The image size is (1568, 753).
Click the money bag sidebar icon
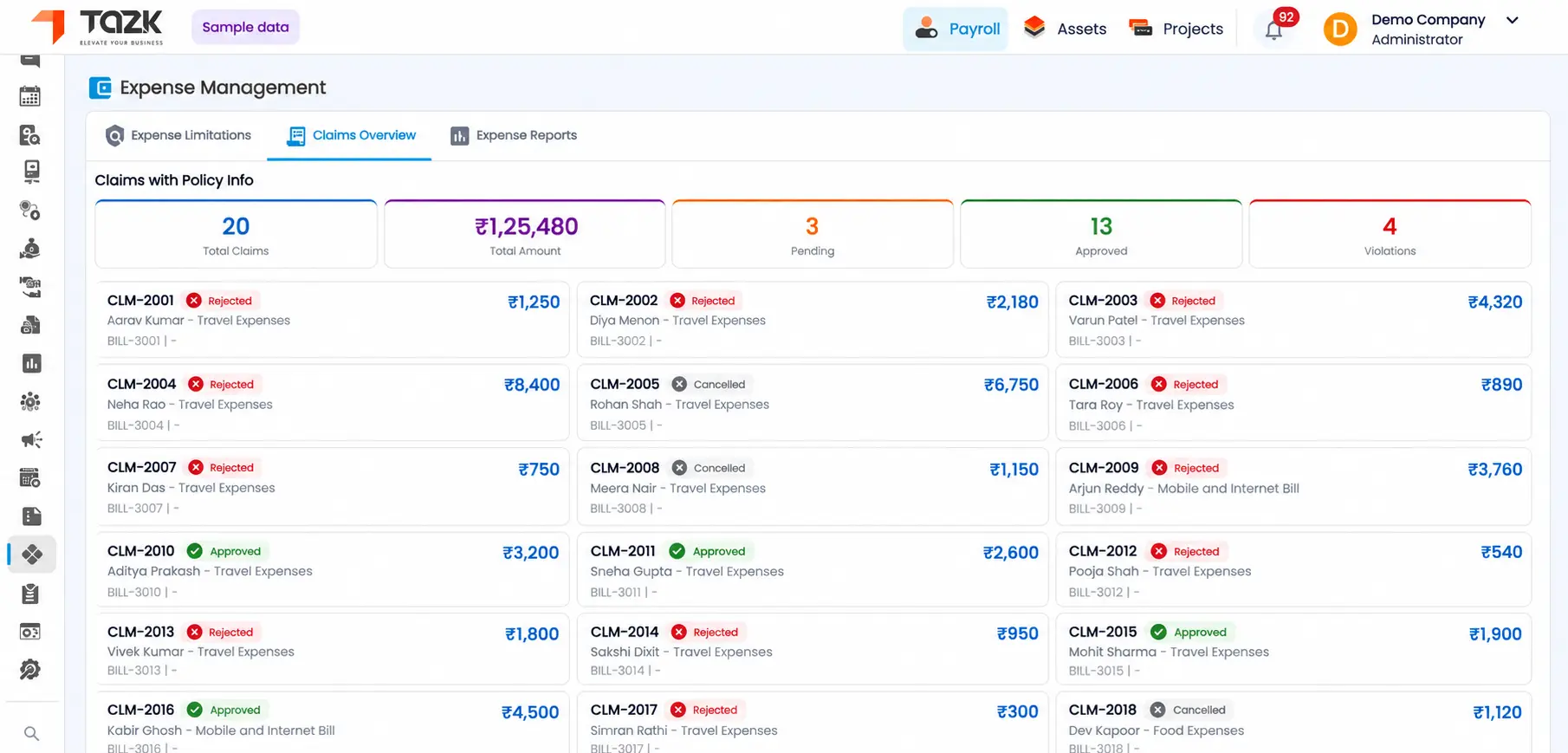point(30,250)
